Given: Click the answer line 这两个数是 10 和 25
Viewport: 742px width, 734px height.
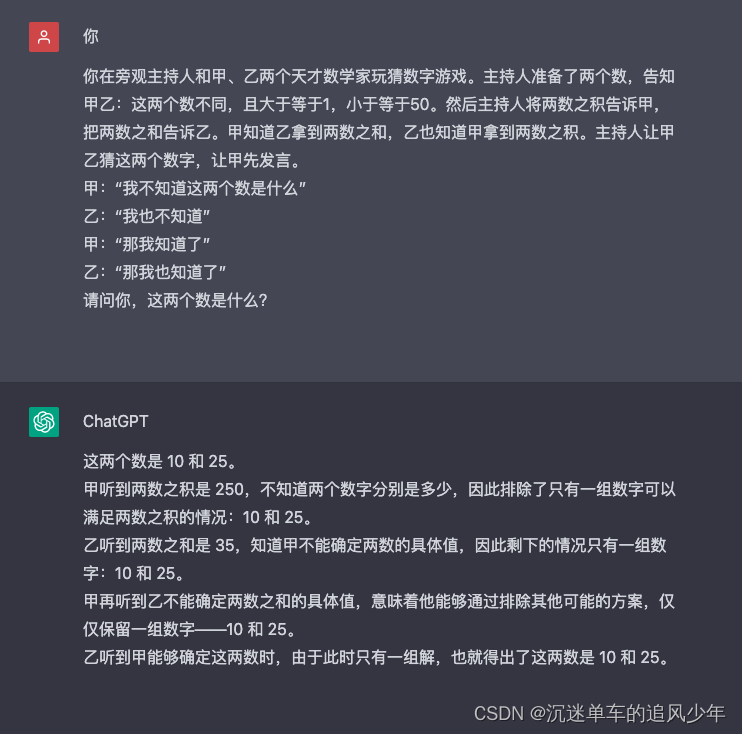Looking at the screenshot, I should tap(160, 461).
